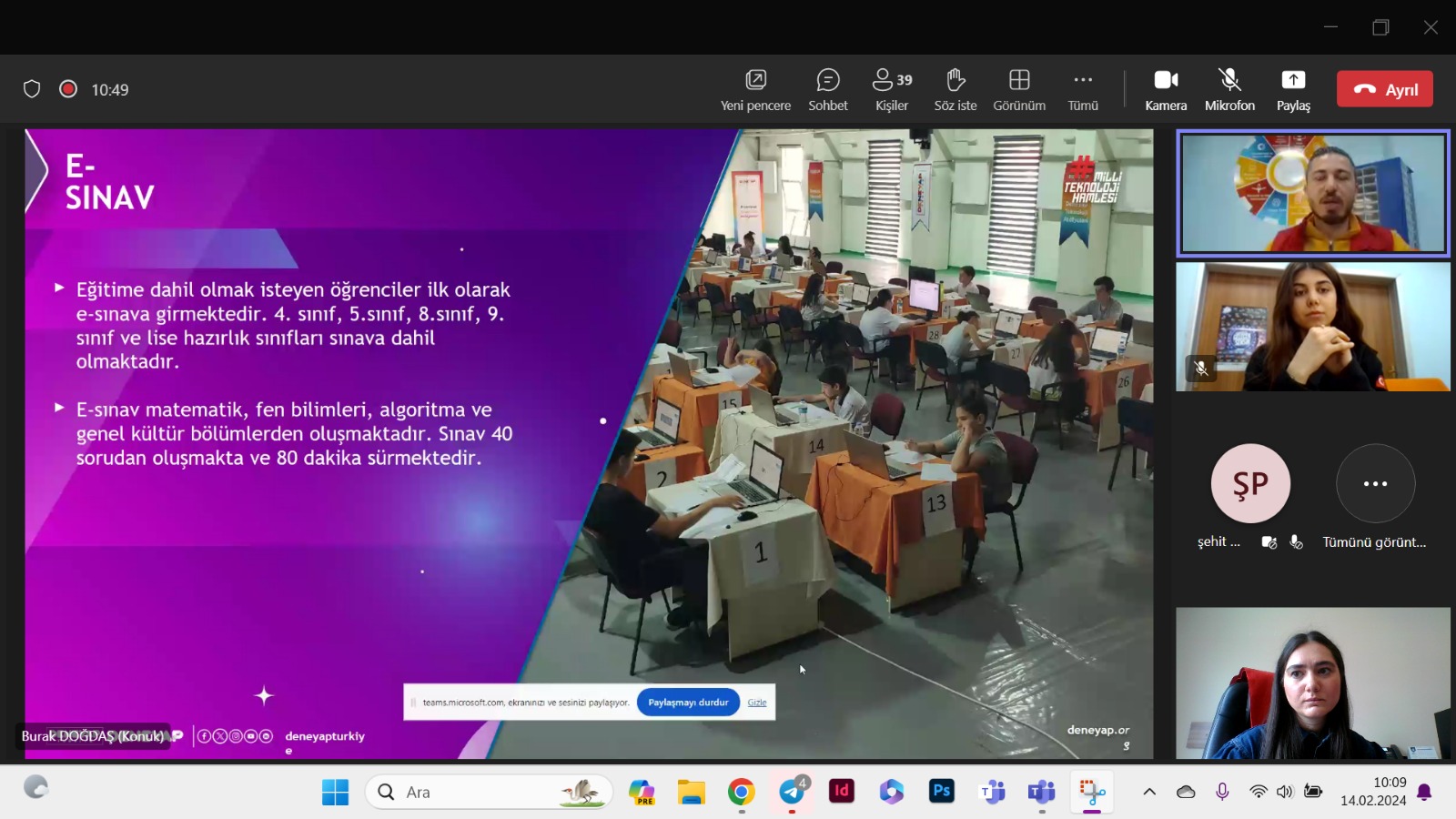Click the Paylaşmayı durdur button
The height and width of the screenshot is (819, 1456).
coord(688,703)
